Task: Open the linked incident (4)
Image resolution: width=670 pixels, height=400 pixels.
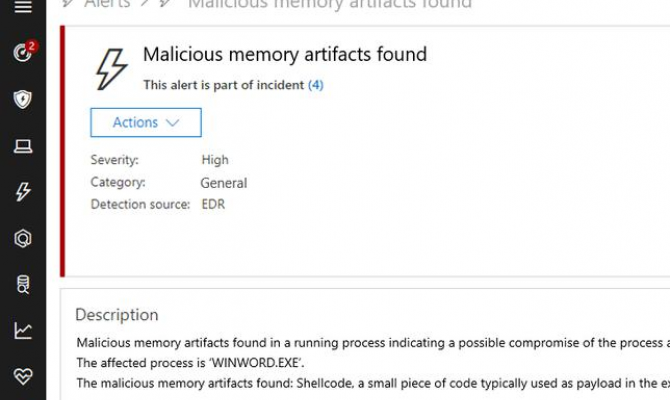Action: click(315, 86)
